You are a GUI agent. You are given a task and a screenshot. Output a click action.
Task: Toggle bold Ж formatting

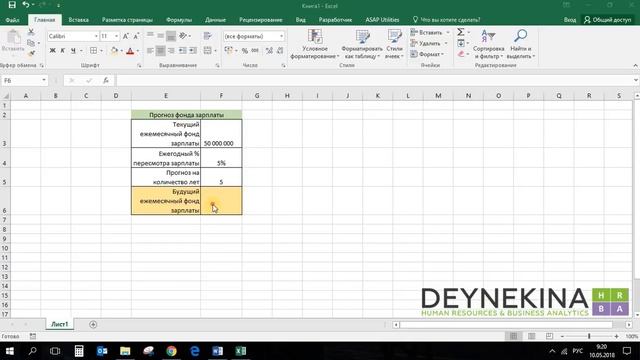(x=52, y=51)
